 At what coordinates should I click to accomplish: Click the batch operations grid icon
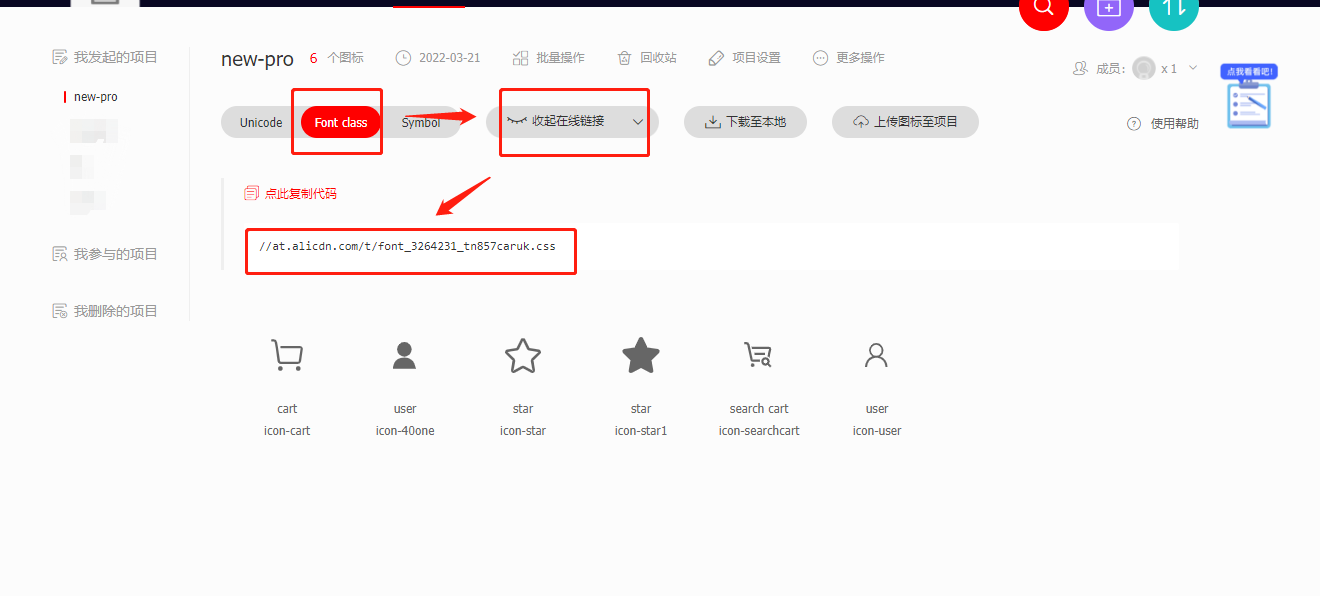click(520, 58)
